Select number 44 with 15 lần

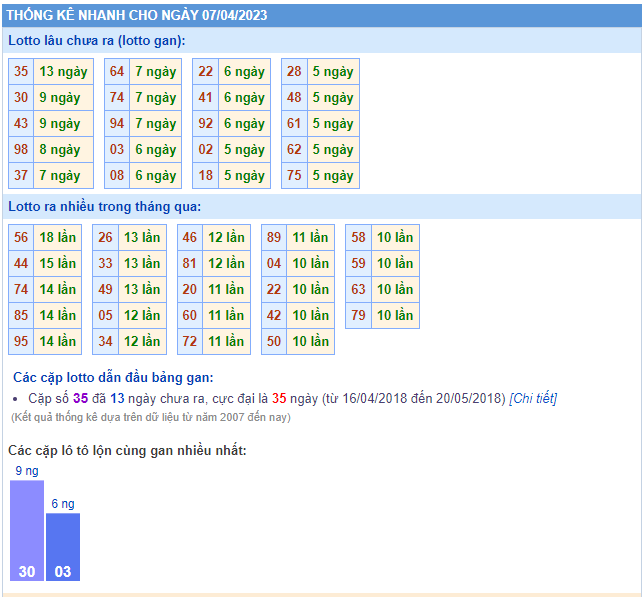click(x=21, y=264)
